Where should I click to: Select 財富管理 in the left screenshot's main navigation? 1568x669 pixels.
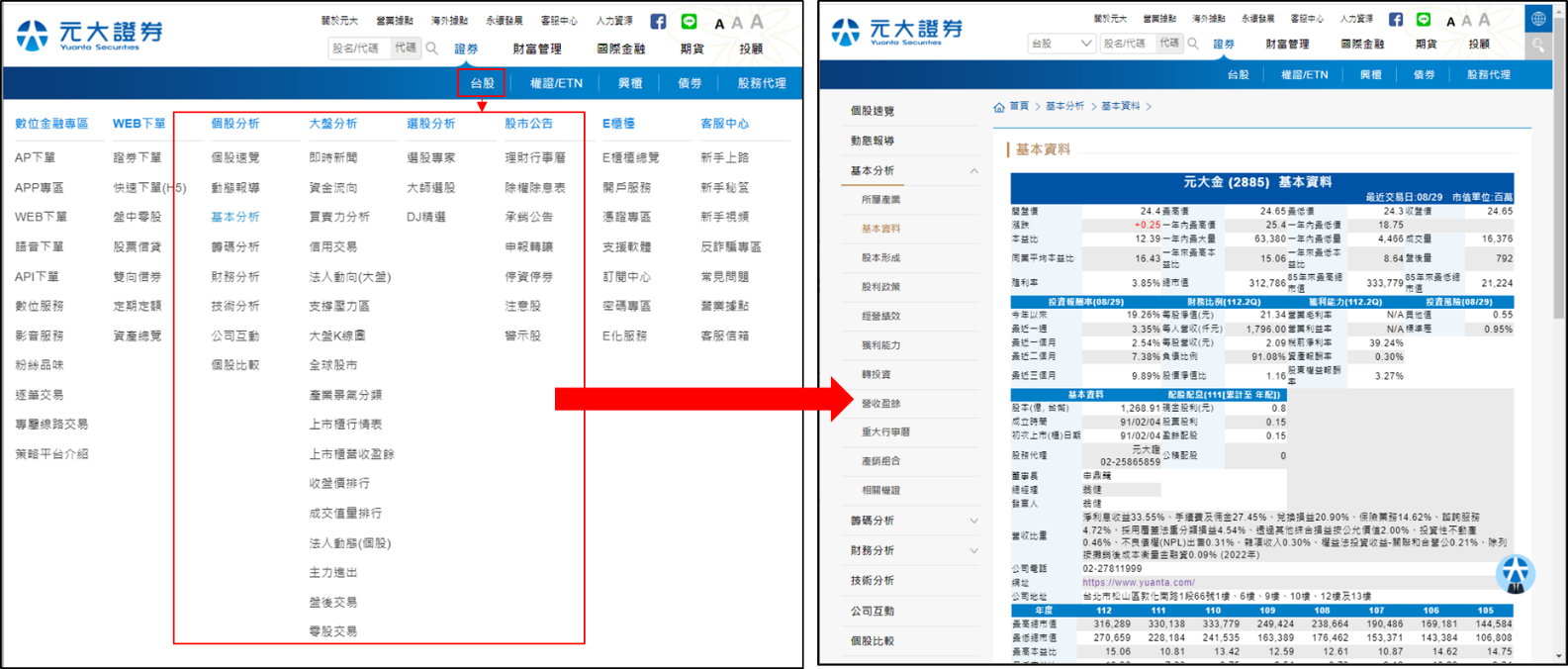click(537, 48)
